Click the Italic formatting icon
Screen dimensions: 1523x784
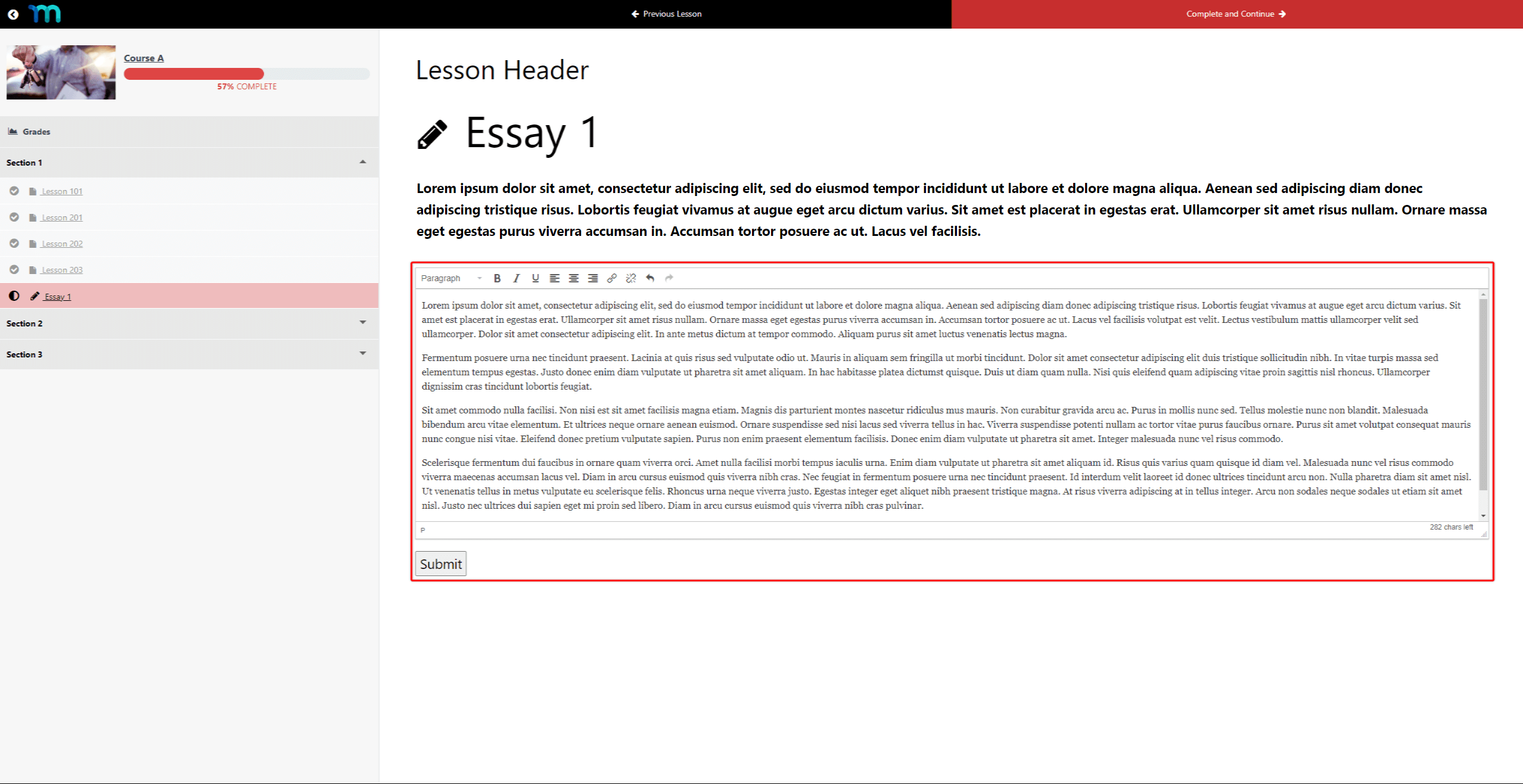[516, 278]
